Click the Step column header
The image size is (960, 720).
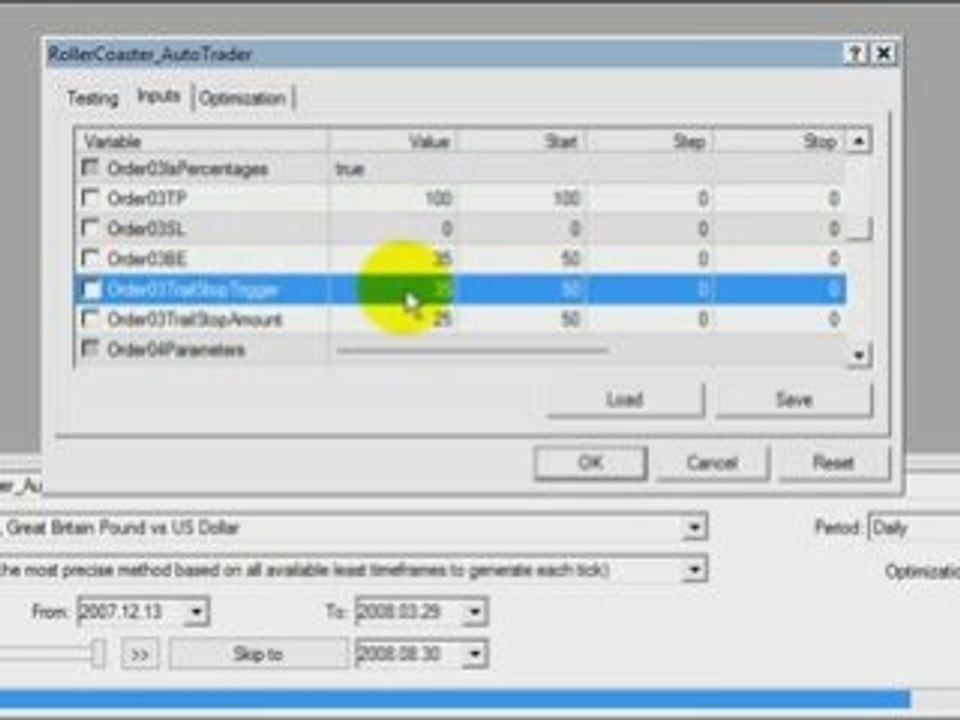coord(649,141)
